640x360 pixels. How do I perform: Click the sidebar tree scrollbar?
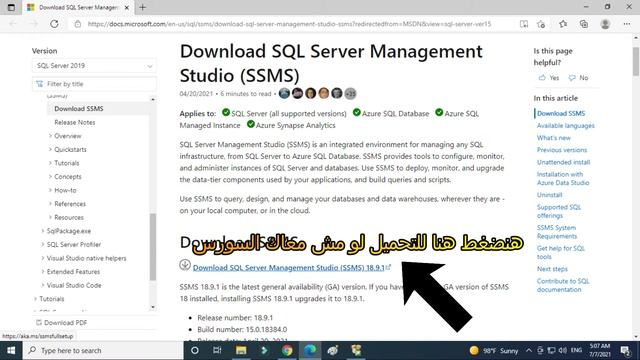click(153, 247)
